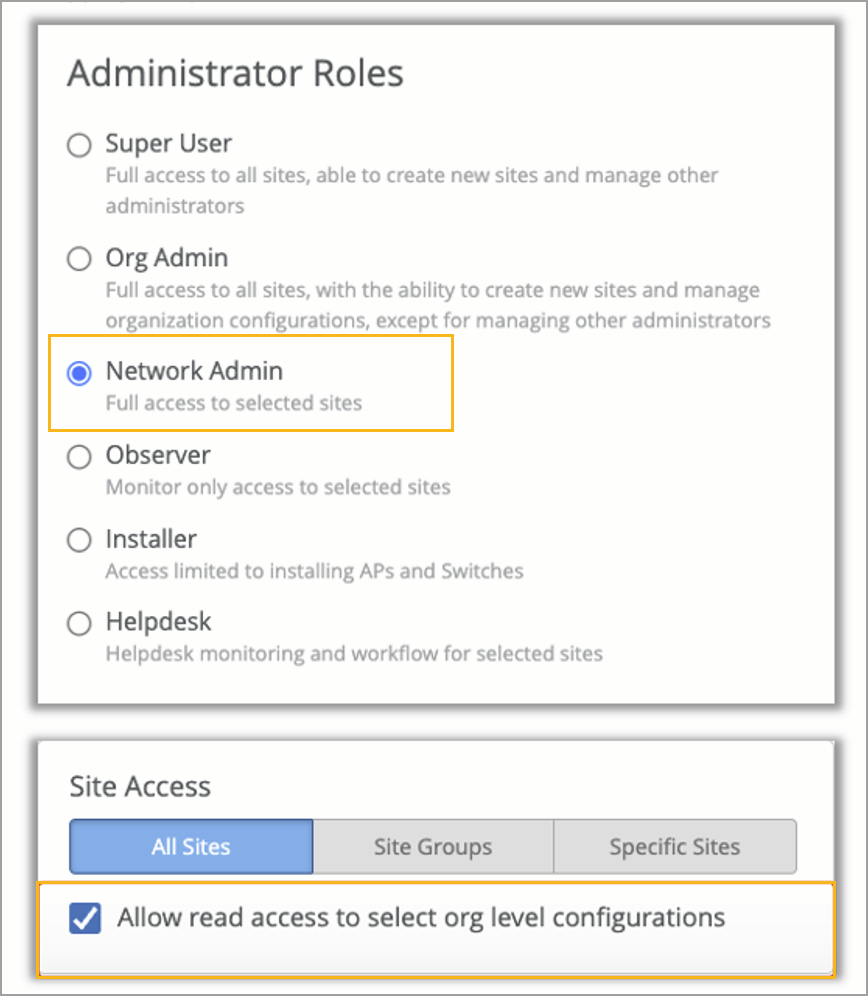868x996 pixels.
Task: Switch to the All Sites tab
Action: point(191,847)
